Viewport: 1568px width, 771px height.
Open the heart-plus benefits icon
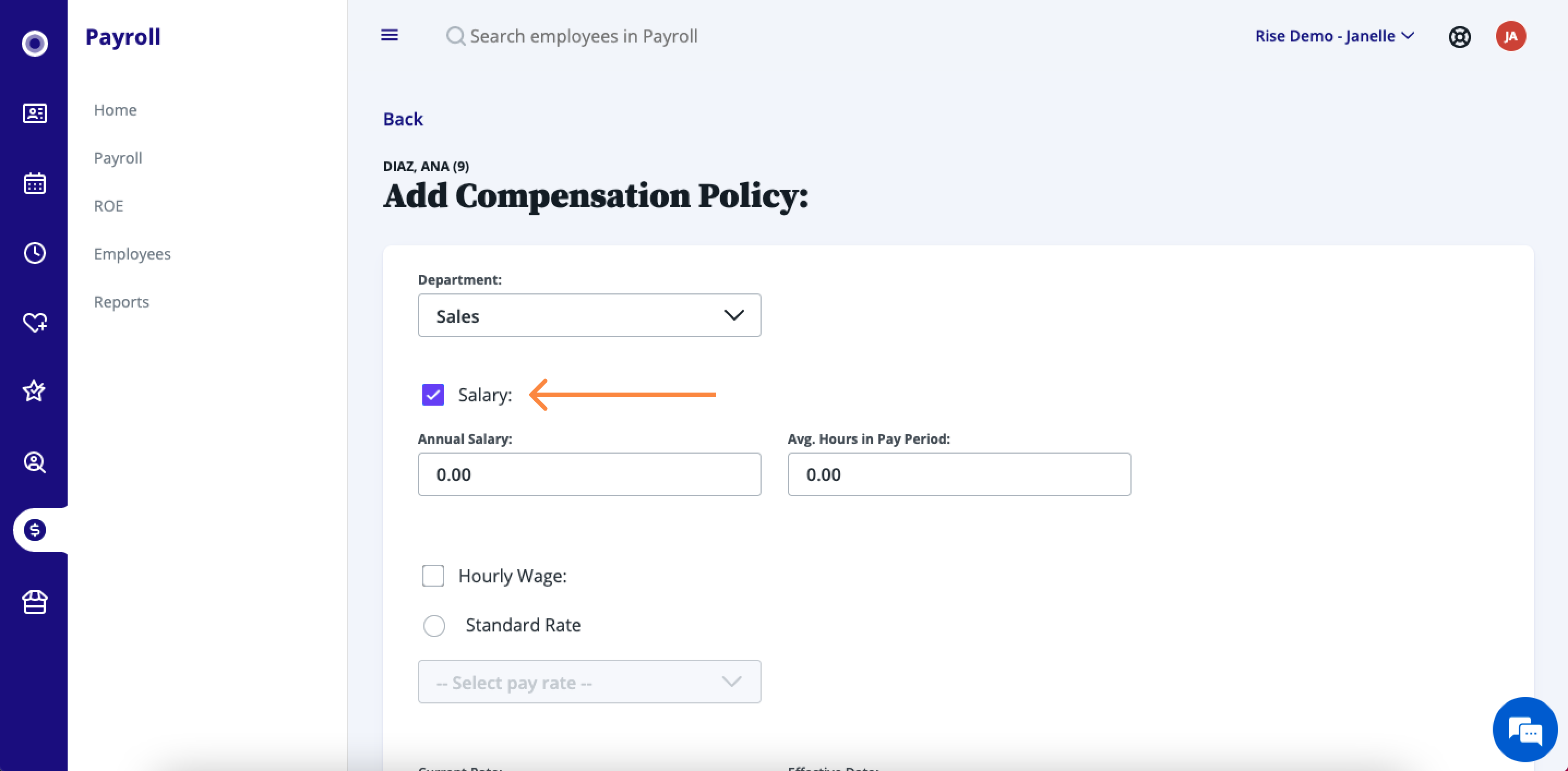click(x=35, y=322)
